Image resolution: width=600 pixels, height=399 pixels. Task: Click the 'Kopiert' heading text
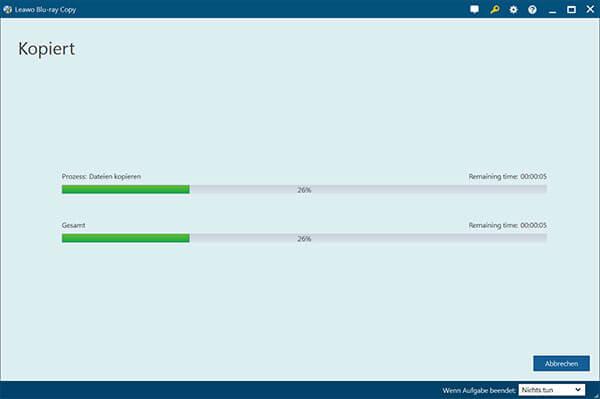[46, 49]
